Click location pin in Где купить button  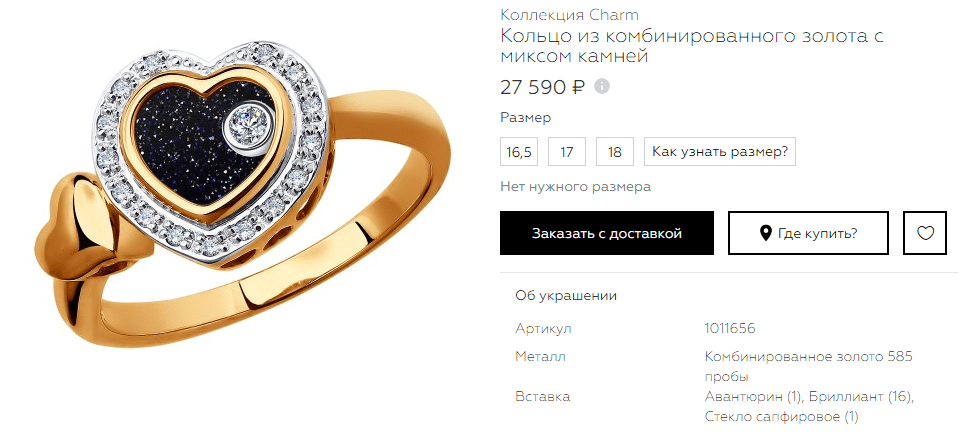point(766,234)
